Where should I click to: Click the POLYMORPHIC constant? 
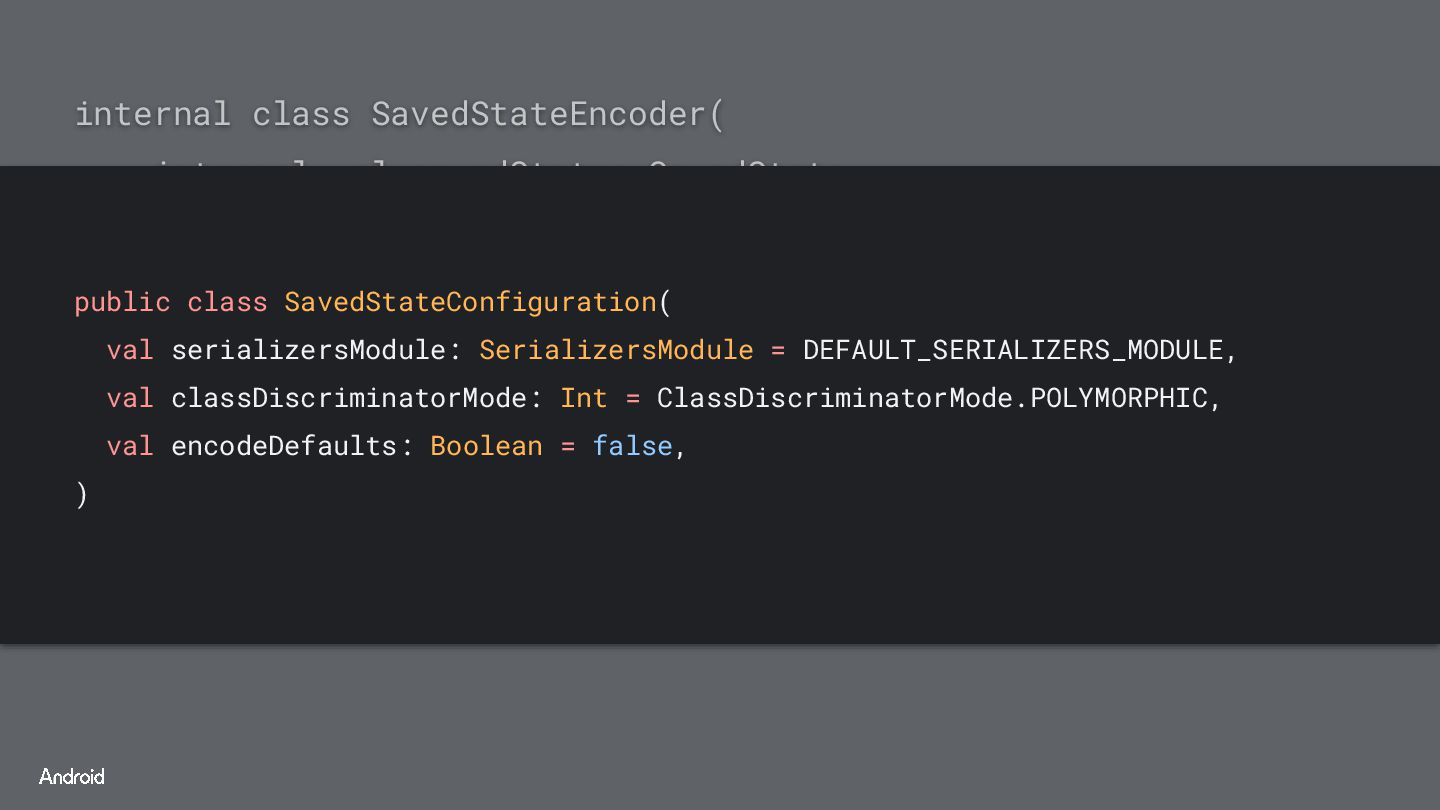1119,398
